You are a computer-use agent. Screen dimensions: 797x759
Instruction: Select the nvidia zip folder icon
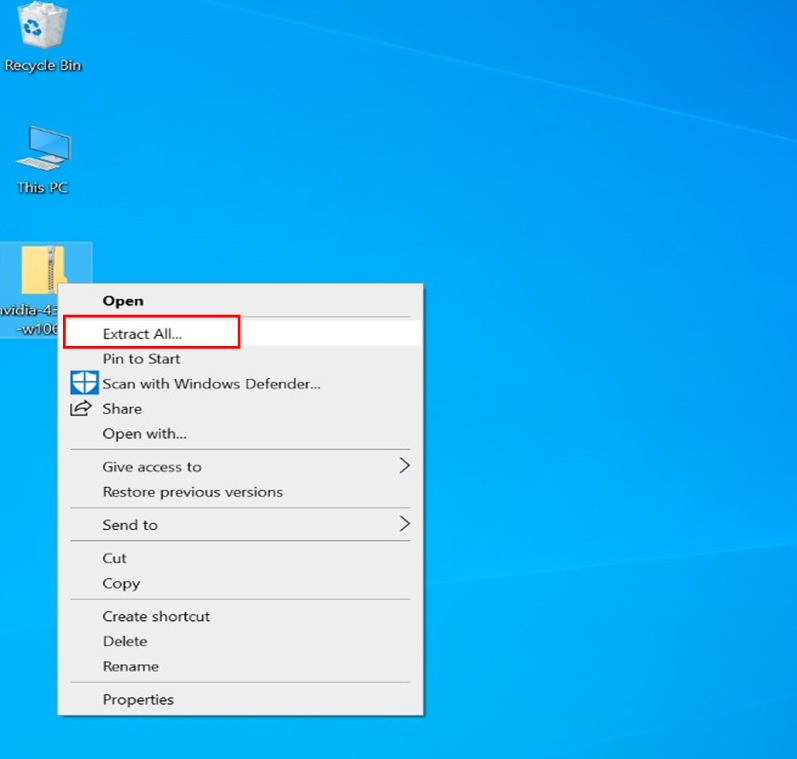[x=44, y=270]
